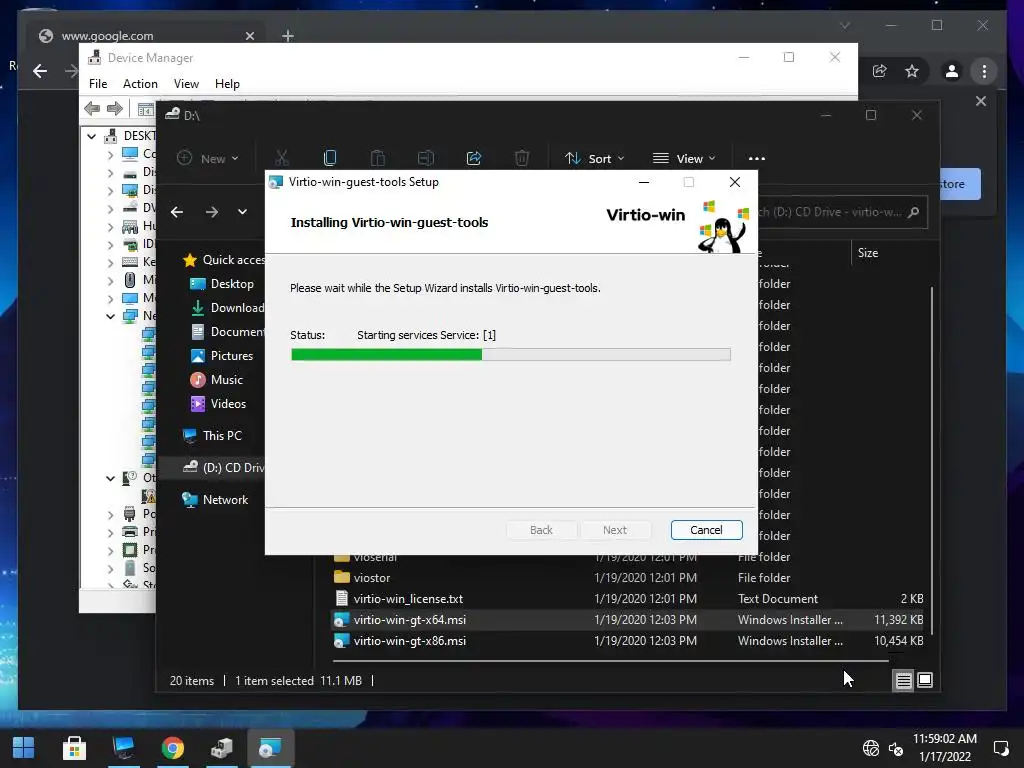The image size is (1024, 768).
Task: Select Quick access in Explorer sidebar
Action: 223,260
